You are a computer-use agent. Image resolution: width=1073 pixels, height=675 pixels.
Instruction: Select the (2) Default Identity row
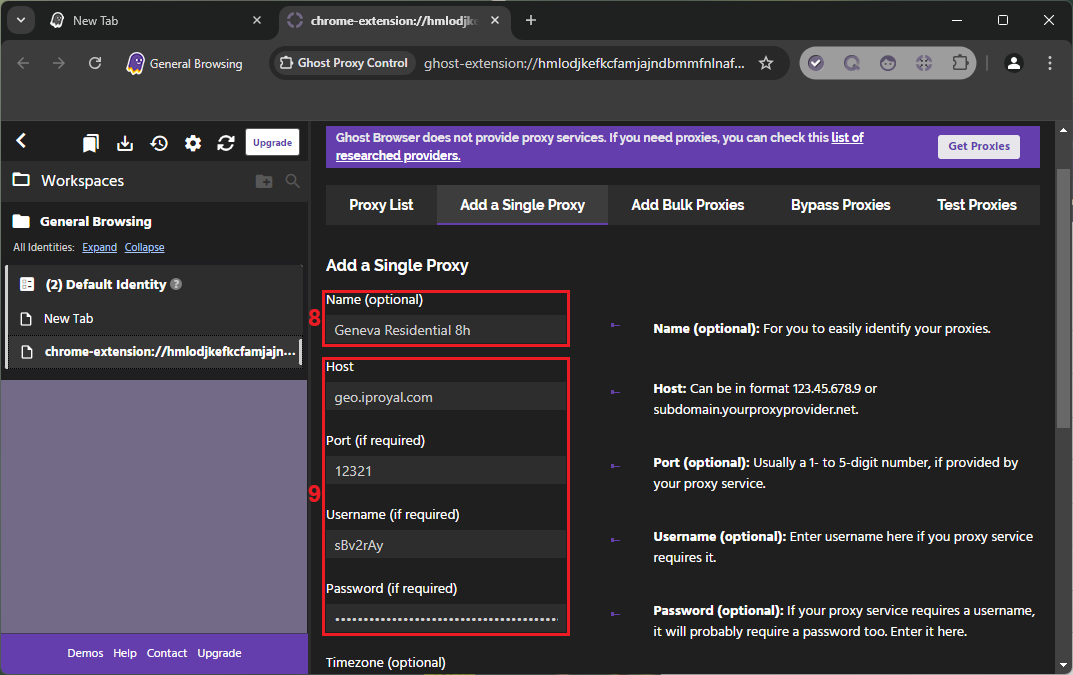(154, 284)
